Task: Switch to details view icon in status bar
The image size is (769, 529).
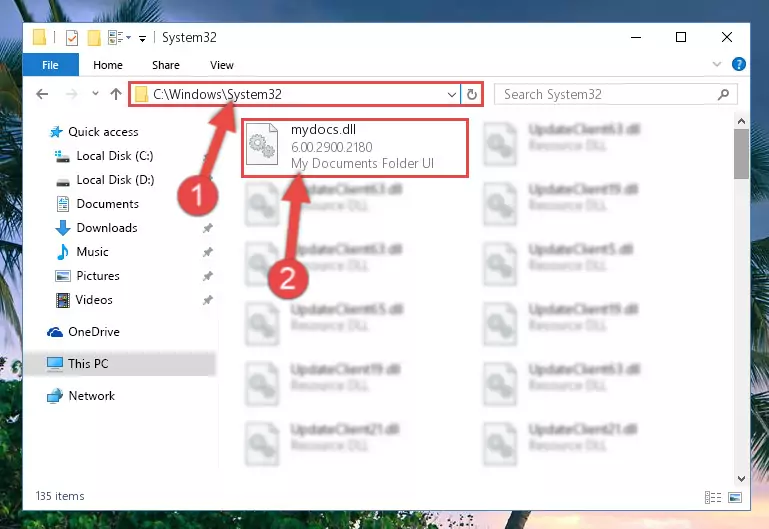Action: click(713, 498)
